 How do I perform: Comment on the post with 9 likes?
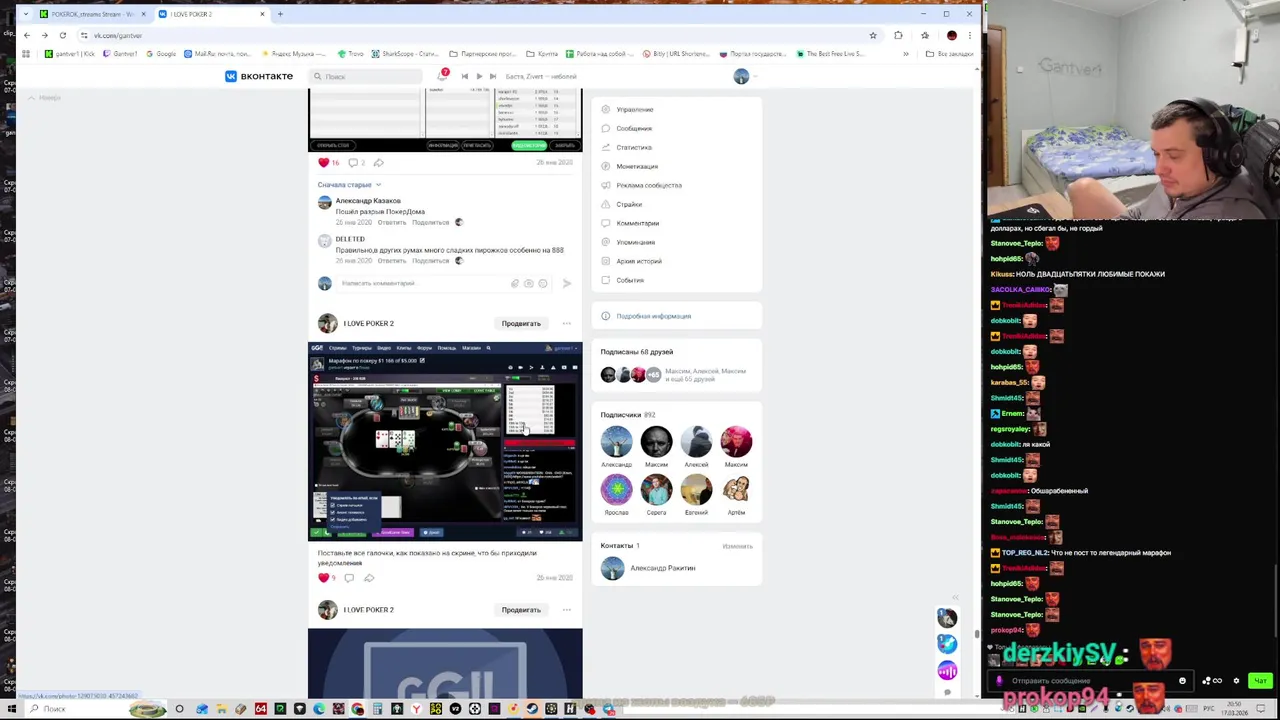click(x=349, y=578)
